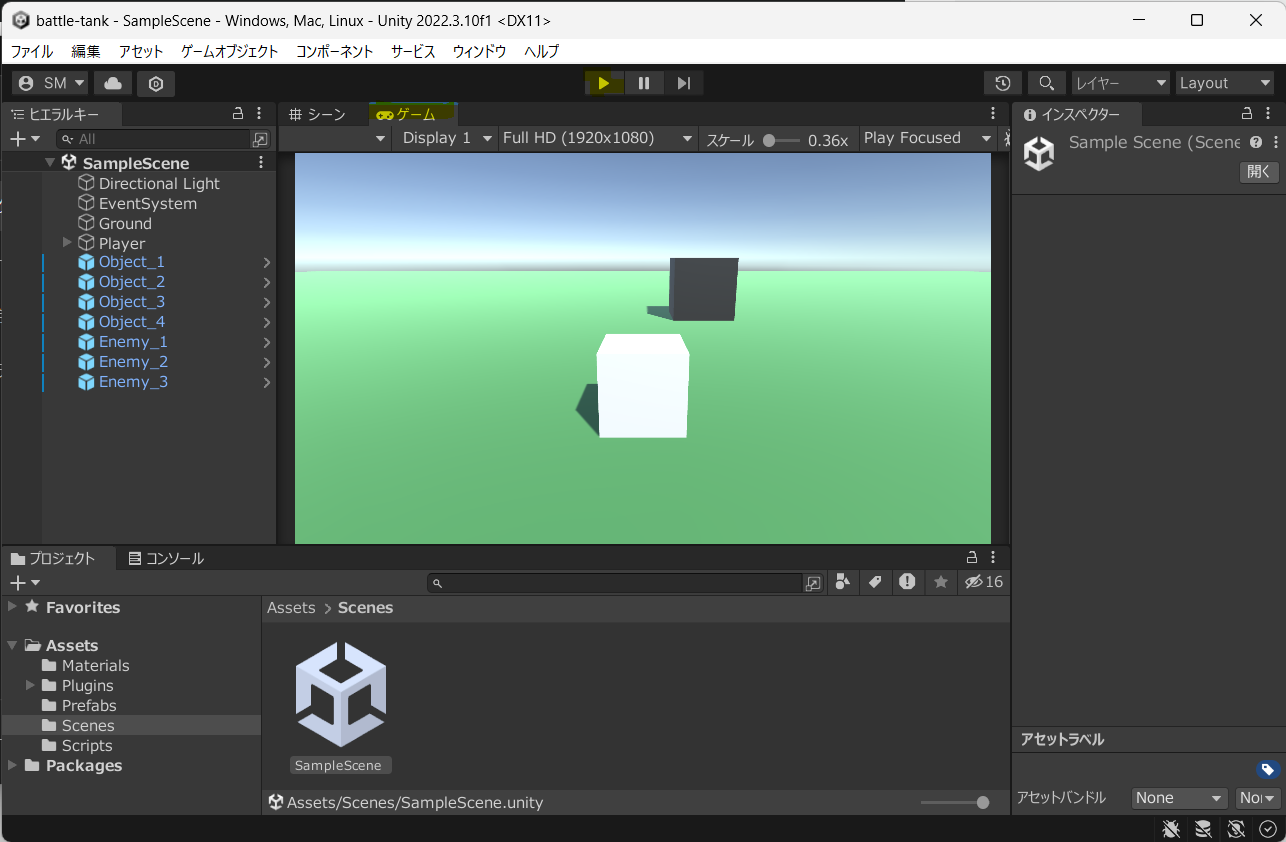Open the アセット menu
The width and height of the screenshot is (1286, 842).
pos(140,51)
